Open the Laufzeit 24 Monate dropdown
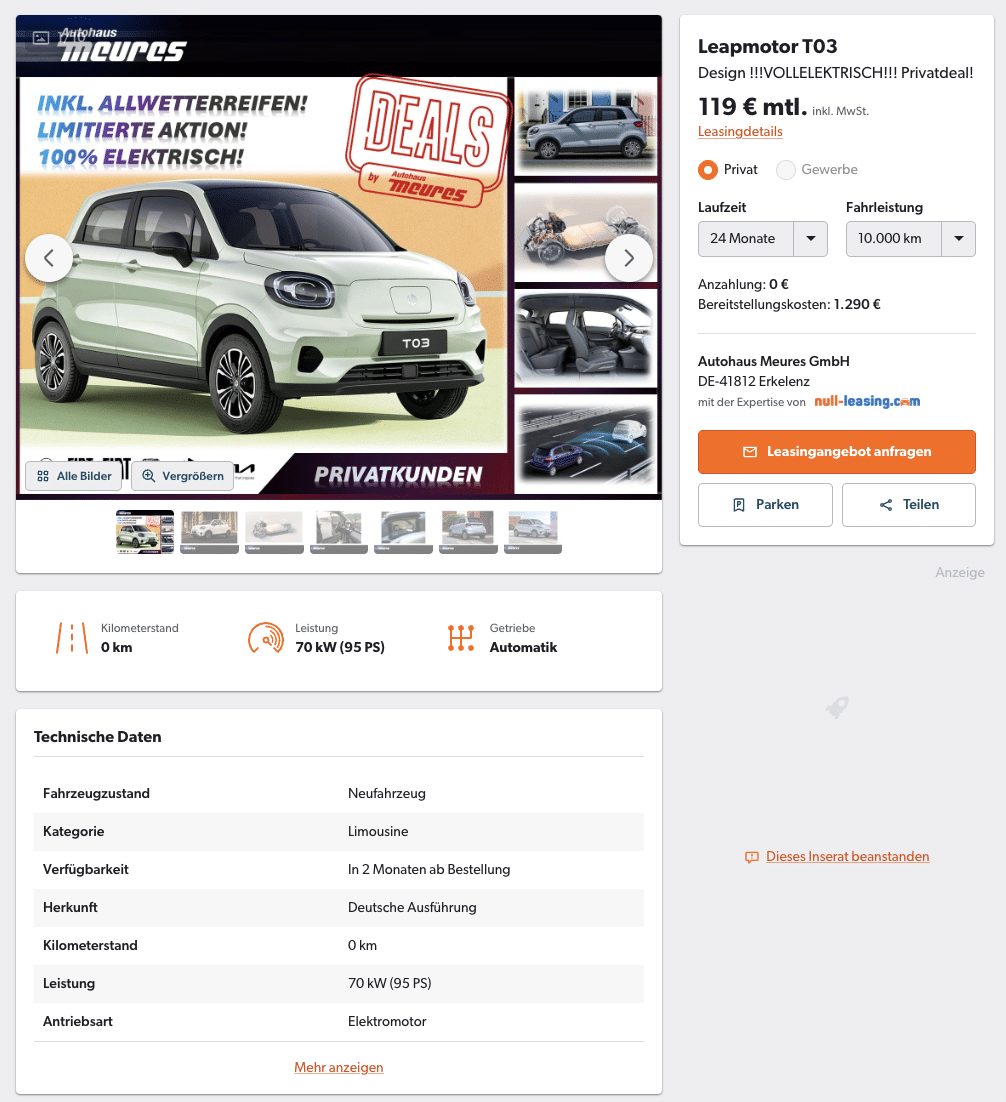 coord(763,239)
